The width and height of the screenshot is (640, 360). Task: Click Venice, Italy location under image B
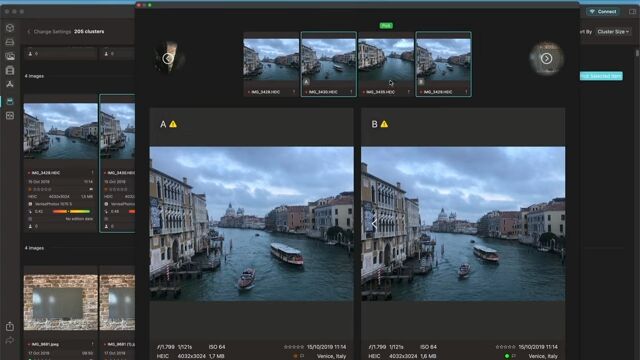click(x=543, y=356)
